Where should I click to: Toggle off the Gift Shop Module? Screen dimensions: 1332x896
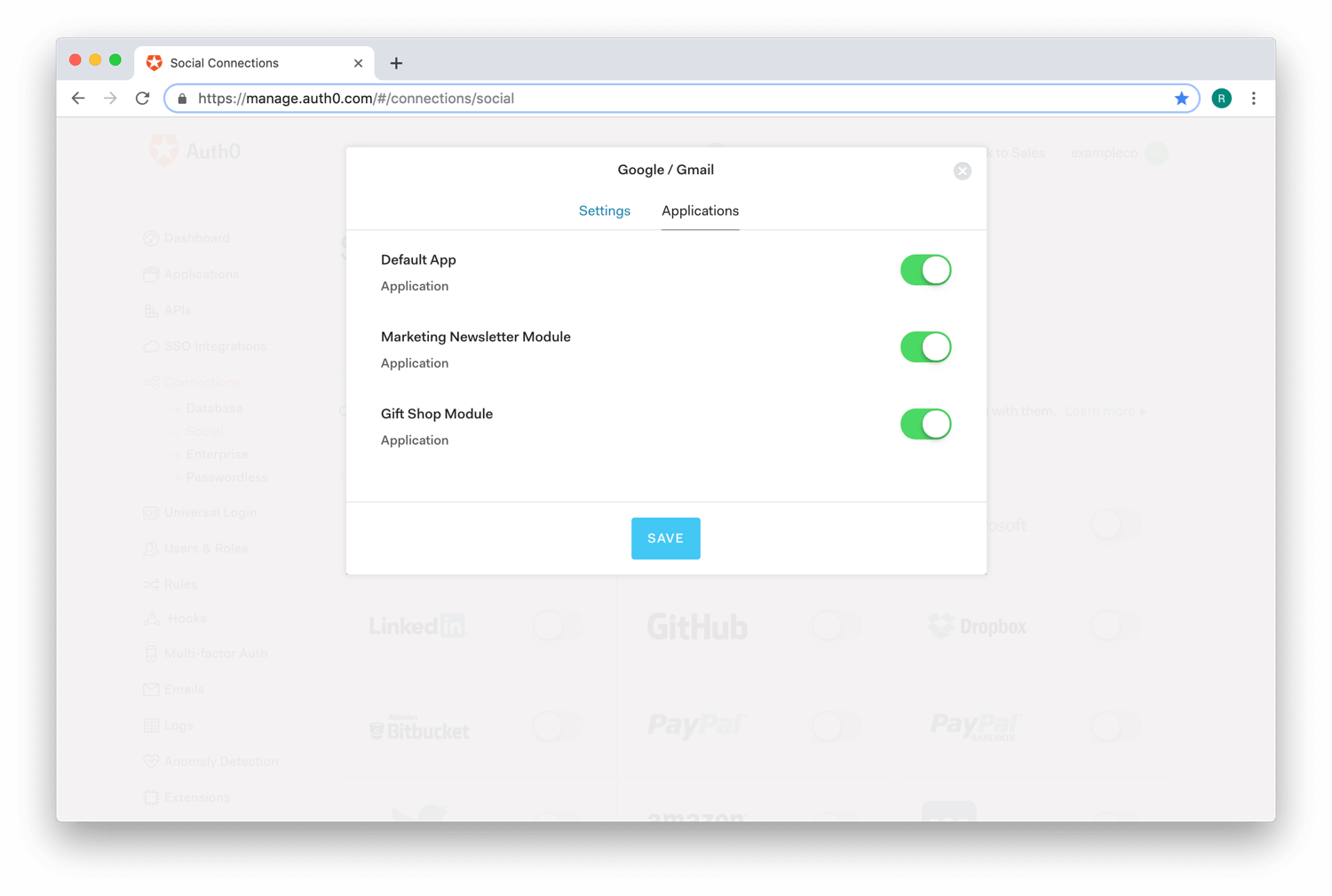click(x=925, y=424)
